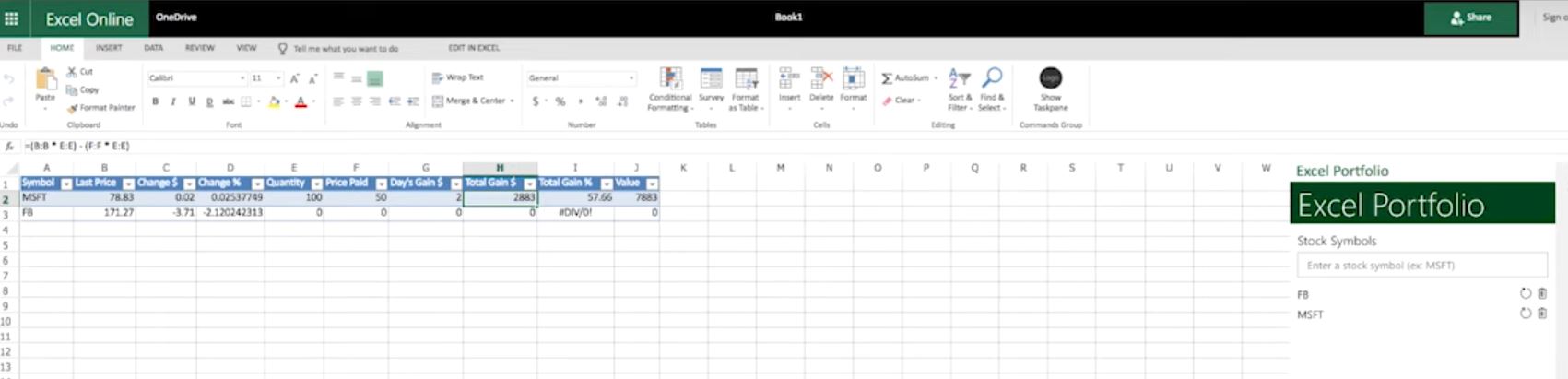
Task: Increase font size with grow icon
Action: pyautogui.click(x=294, y=78)
